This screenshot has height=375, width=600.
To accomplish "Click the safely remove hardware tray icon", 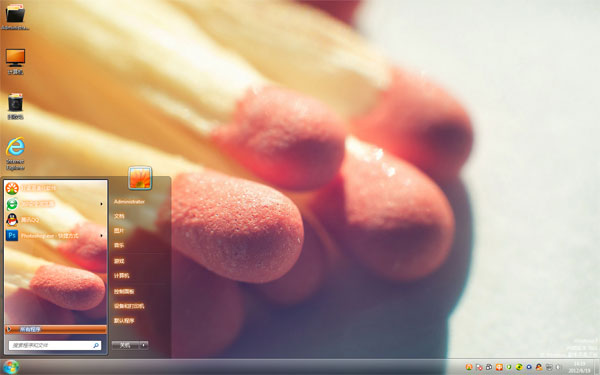I will click(x=489, y=367).
